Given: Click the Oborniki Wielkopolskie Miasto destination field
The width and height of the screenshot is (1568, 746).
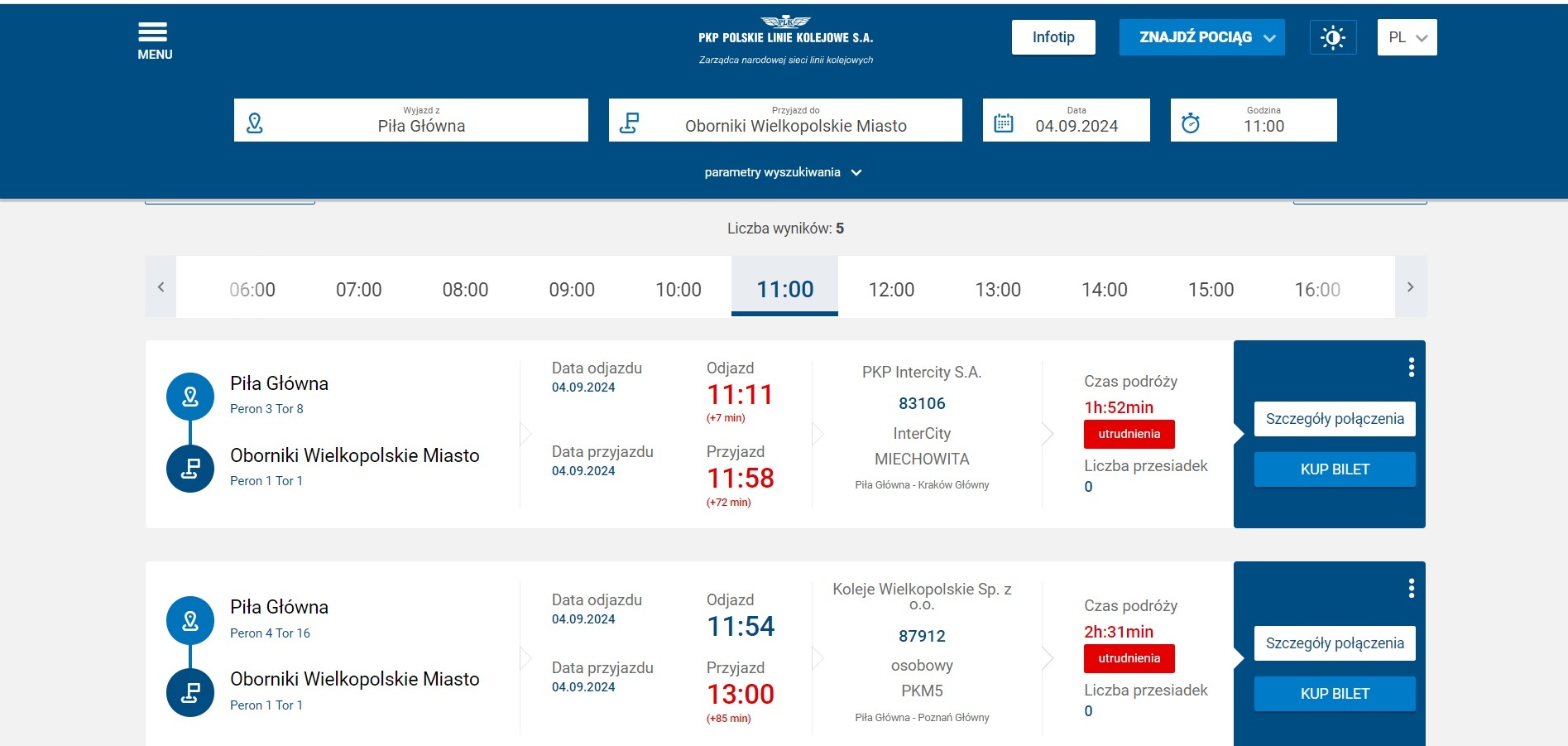Looking at the screenshot, I should pos(785,120).
